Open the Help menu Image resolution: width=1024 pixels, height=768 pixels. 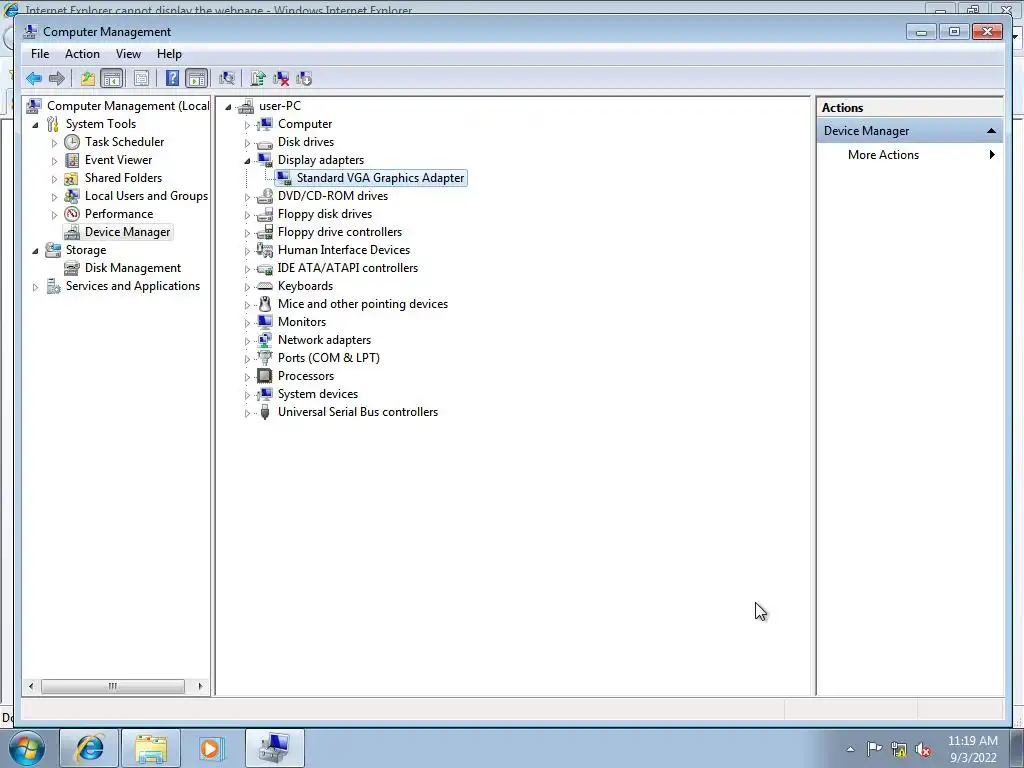pyautogui.click(x=169, y=54)
